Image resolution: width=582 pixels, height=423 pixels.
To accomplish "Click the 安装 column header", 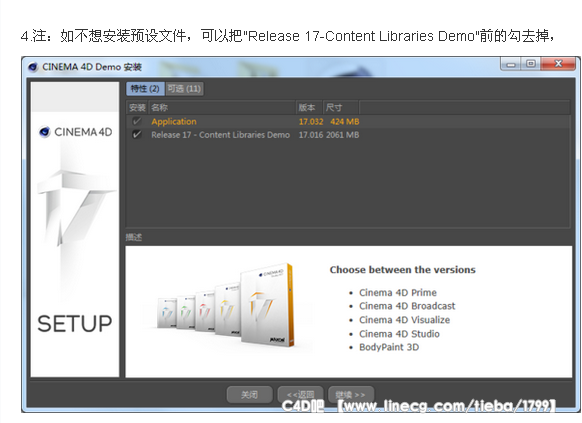I will [137, 108].
